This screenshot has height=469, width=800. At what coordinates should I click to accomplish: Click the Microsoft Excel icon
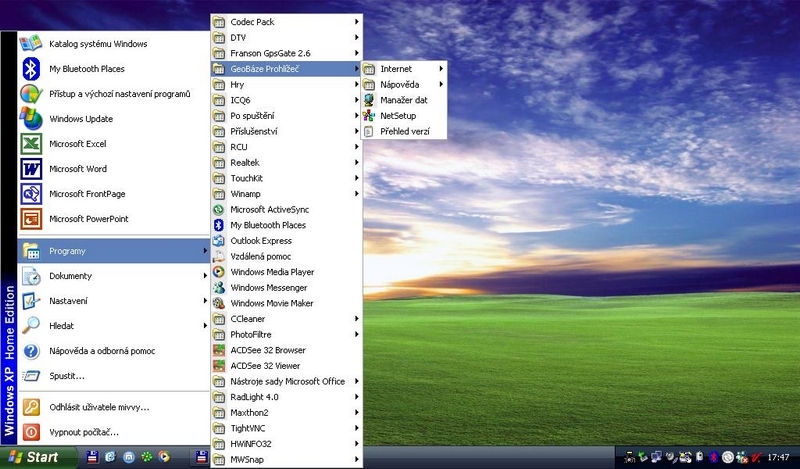coord(31,143)
